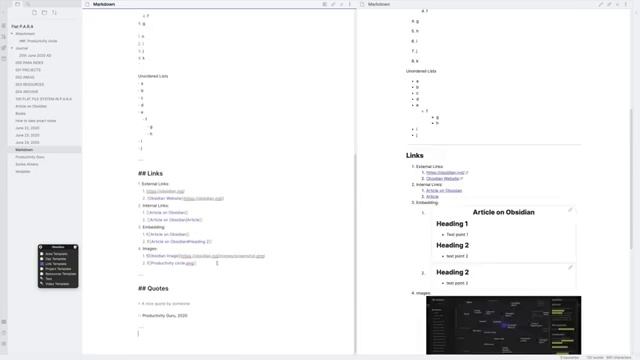Select the Markdown note in file list

point(44,150)
